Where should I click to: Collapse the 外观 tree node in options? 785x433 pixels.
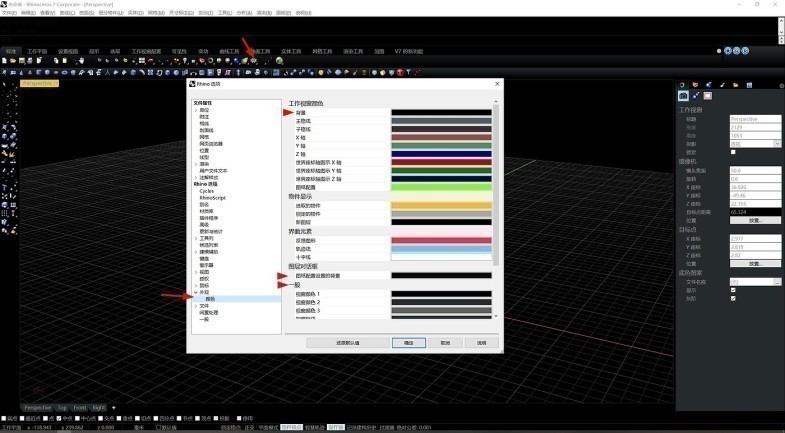coord(195,291)
